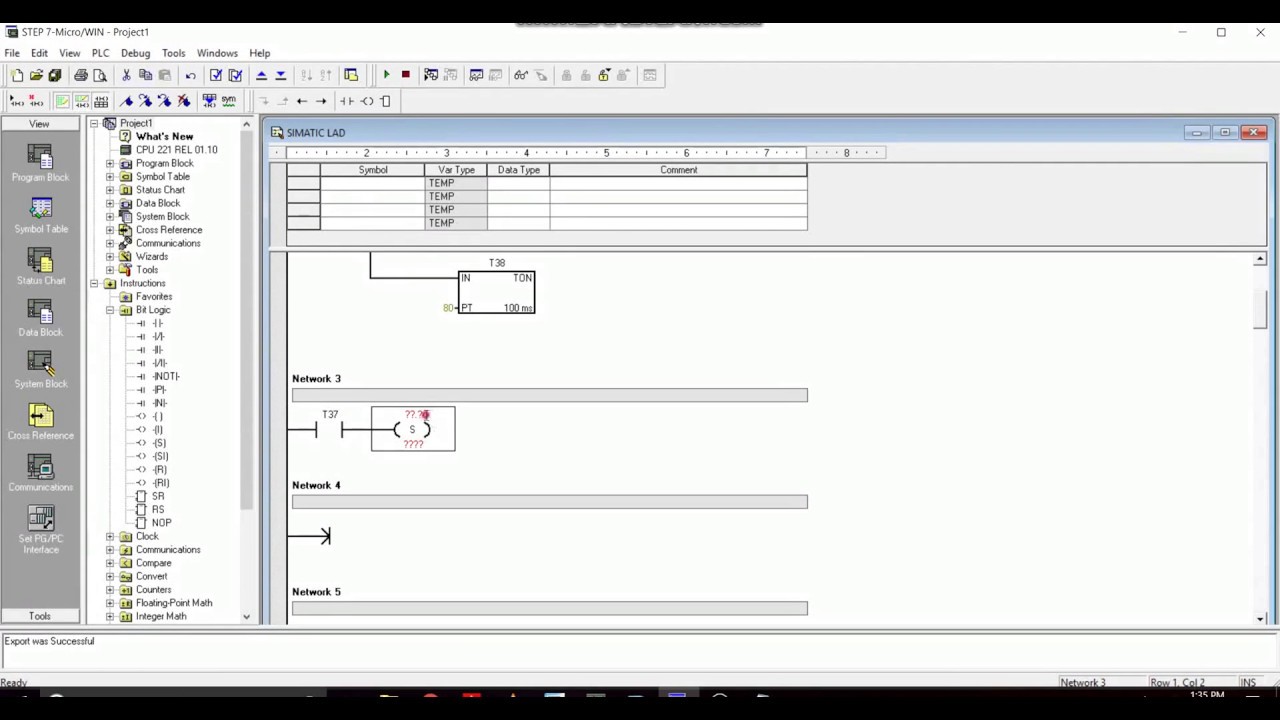Click the Delete Network toolbar icon

[x=36, y=101]
